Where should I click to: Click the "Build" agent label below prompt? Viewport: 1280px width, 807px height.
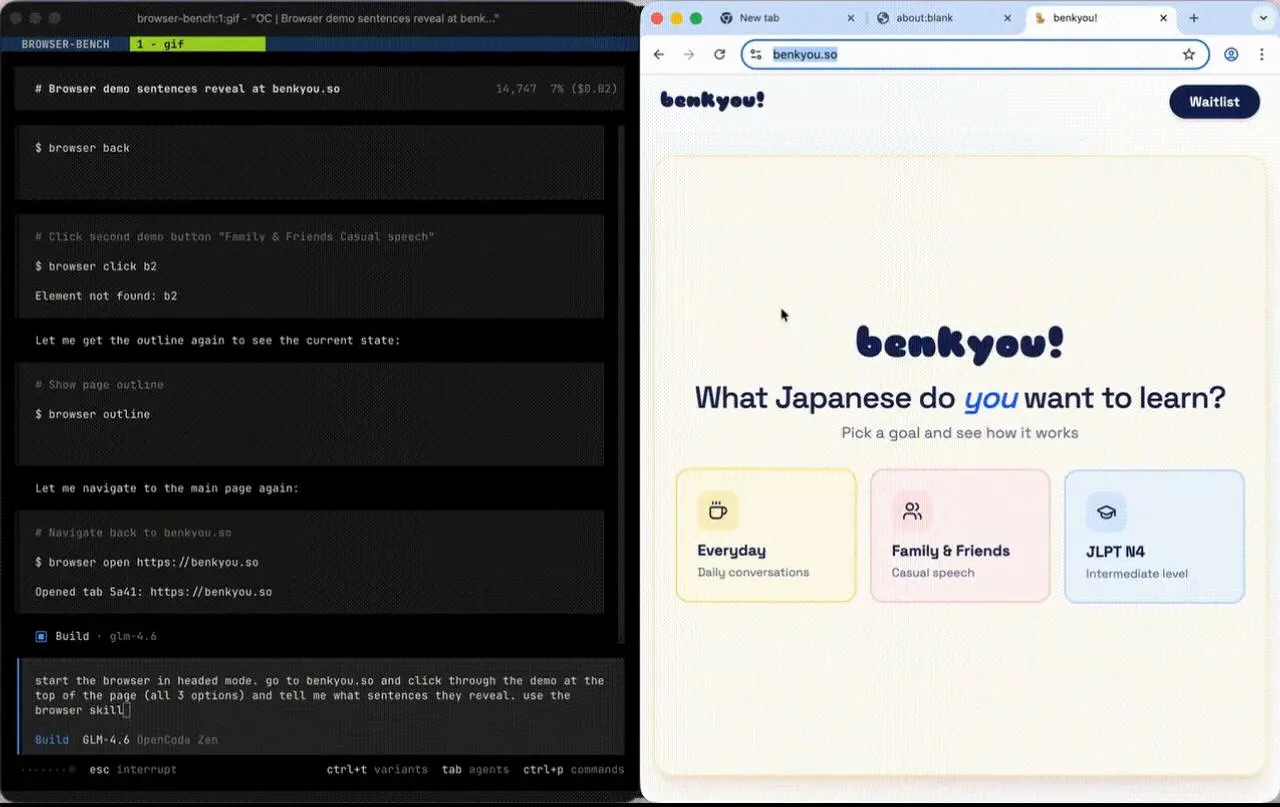(x=52, y=740)
